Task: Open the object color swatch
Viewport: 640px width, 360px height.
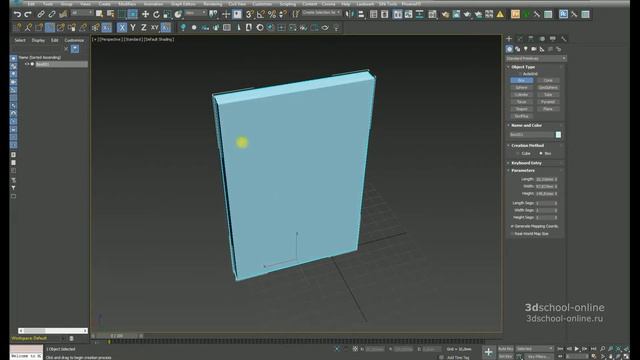Action: click(558, 135)
